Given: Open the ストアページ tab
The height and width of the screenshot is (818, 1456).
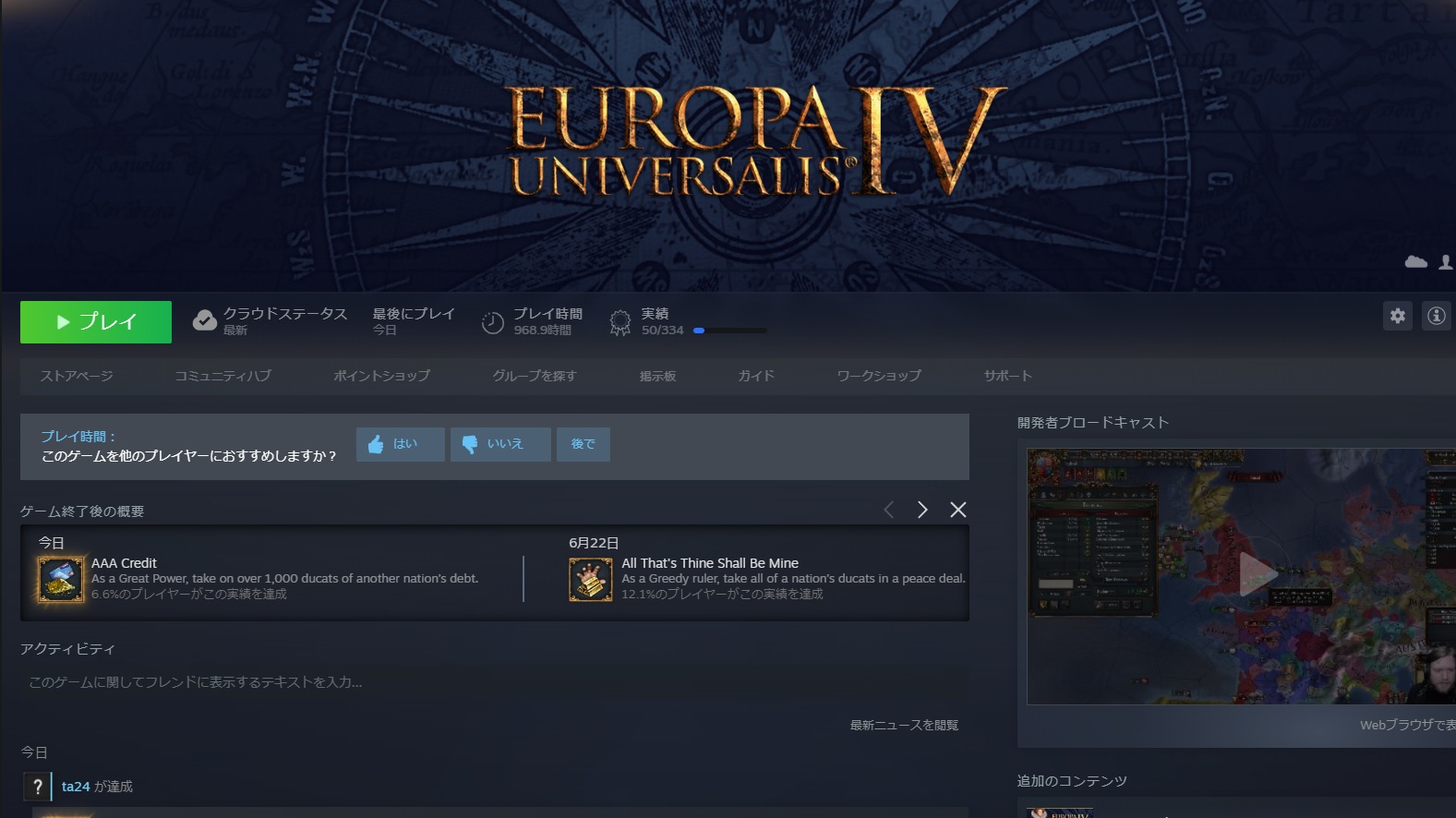Looking at the screenshot, I should (77, 376).
